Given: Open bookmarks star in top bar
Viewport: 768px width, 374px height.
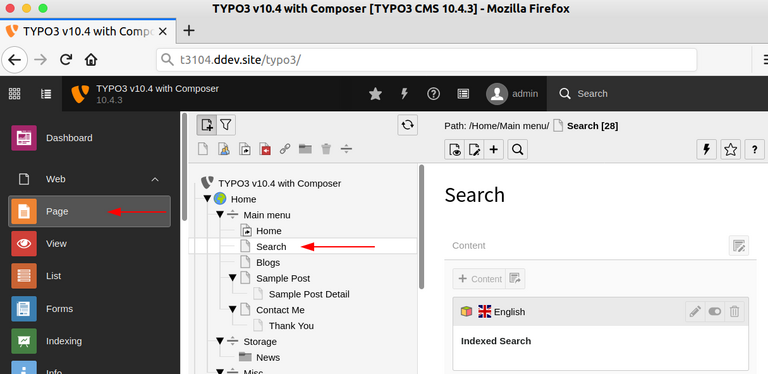Looking at the screenshot, I should tap(375, 94).
